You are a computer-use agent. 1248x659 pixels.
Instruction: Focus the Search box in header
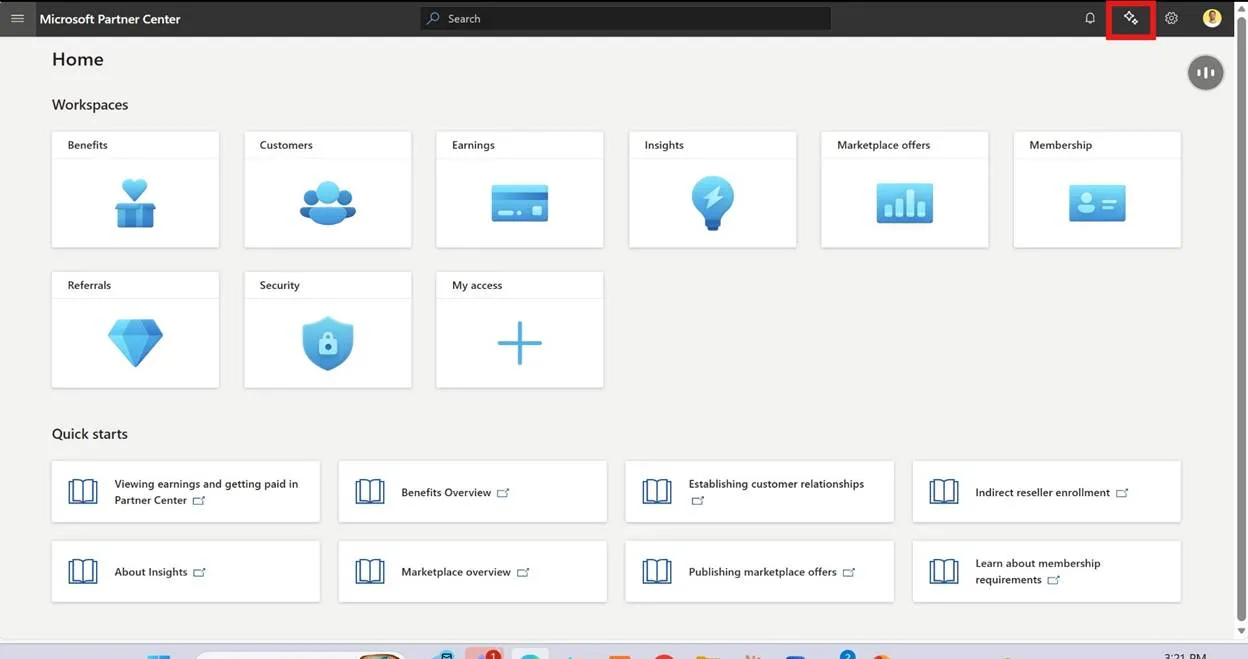coord(626,18)
